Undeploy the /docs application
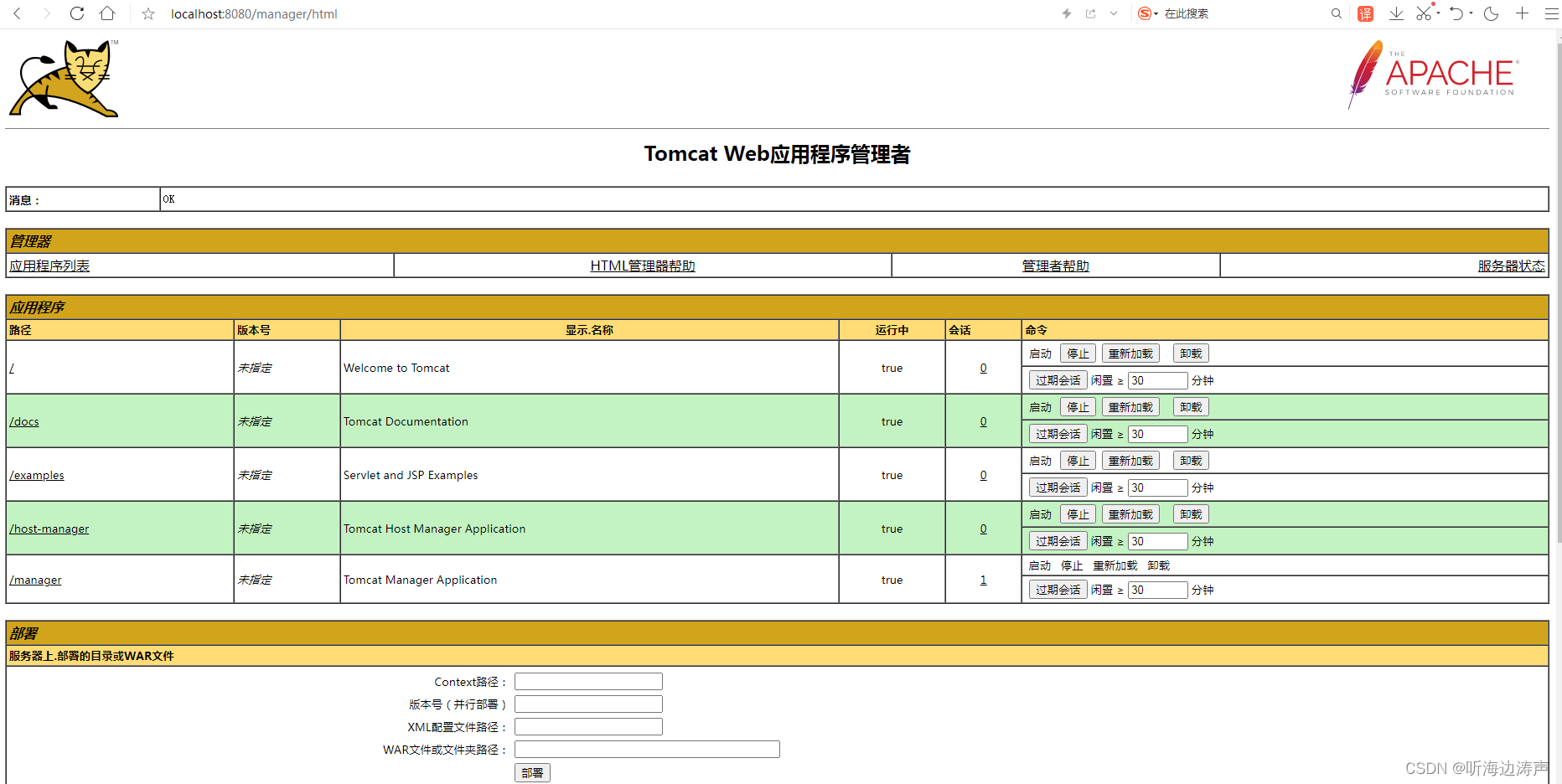The width and height of the screenshot is (1562, 784). (1191, 407)
